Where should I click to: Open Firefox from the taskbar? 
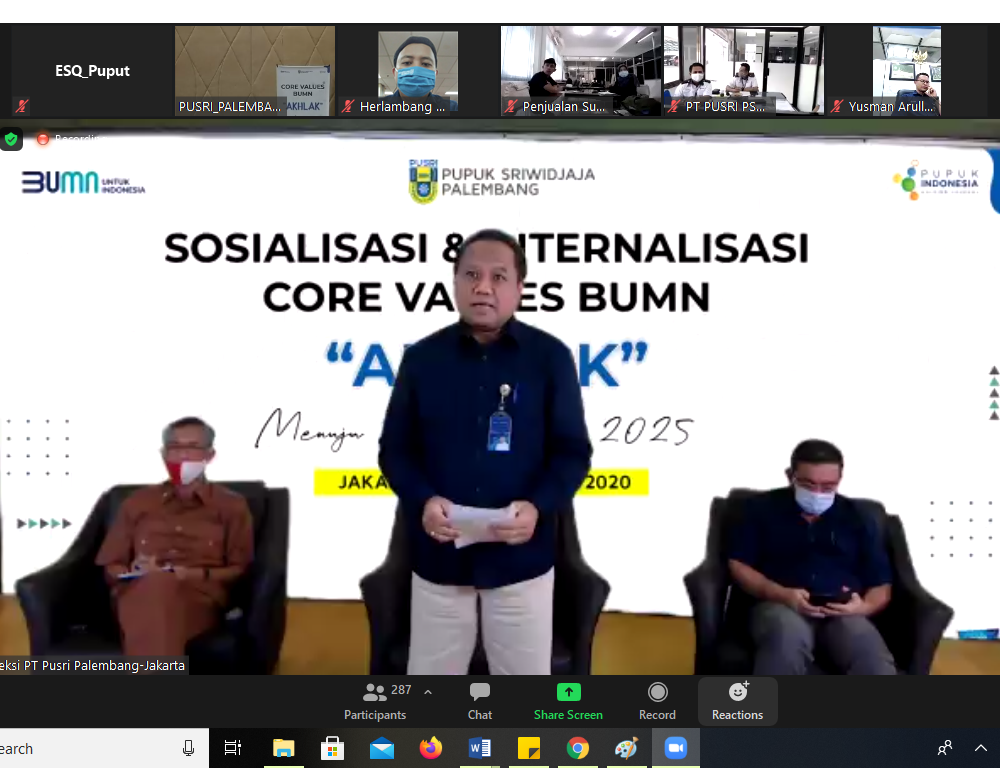tap(431, 748)
